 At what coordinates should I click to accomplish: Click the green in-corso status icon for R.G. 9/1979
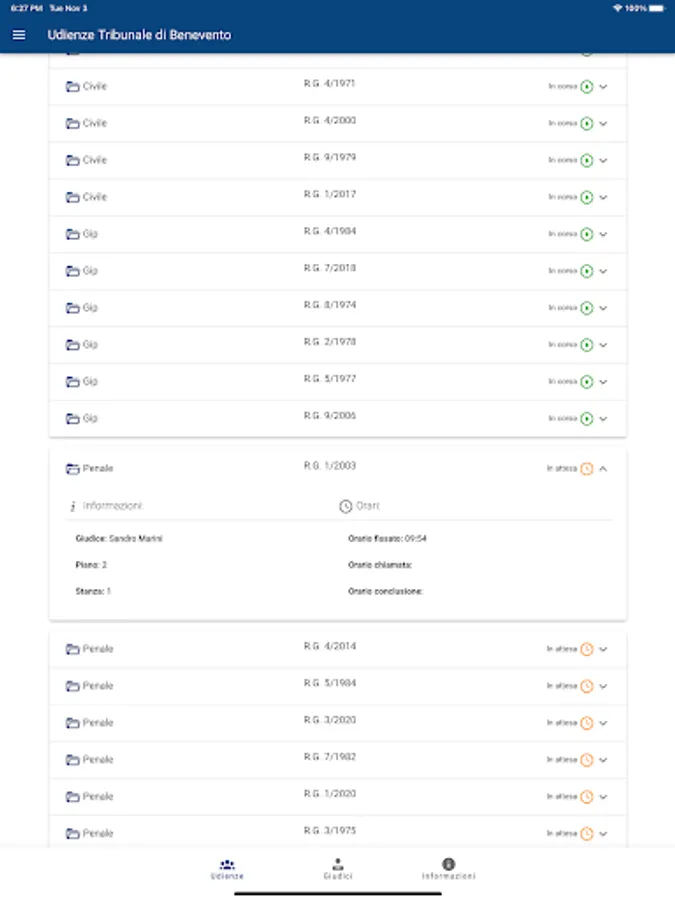pyautogui.click(x=587, y=161)
